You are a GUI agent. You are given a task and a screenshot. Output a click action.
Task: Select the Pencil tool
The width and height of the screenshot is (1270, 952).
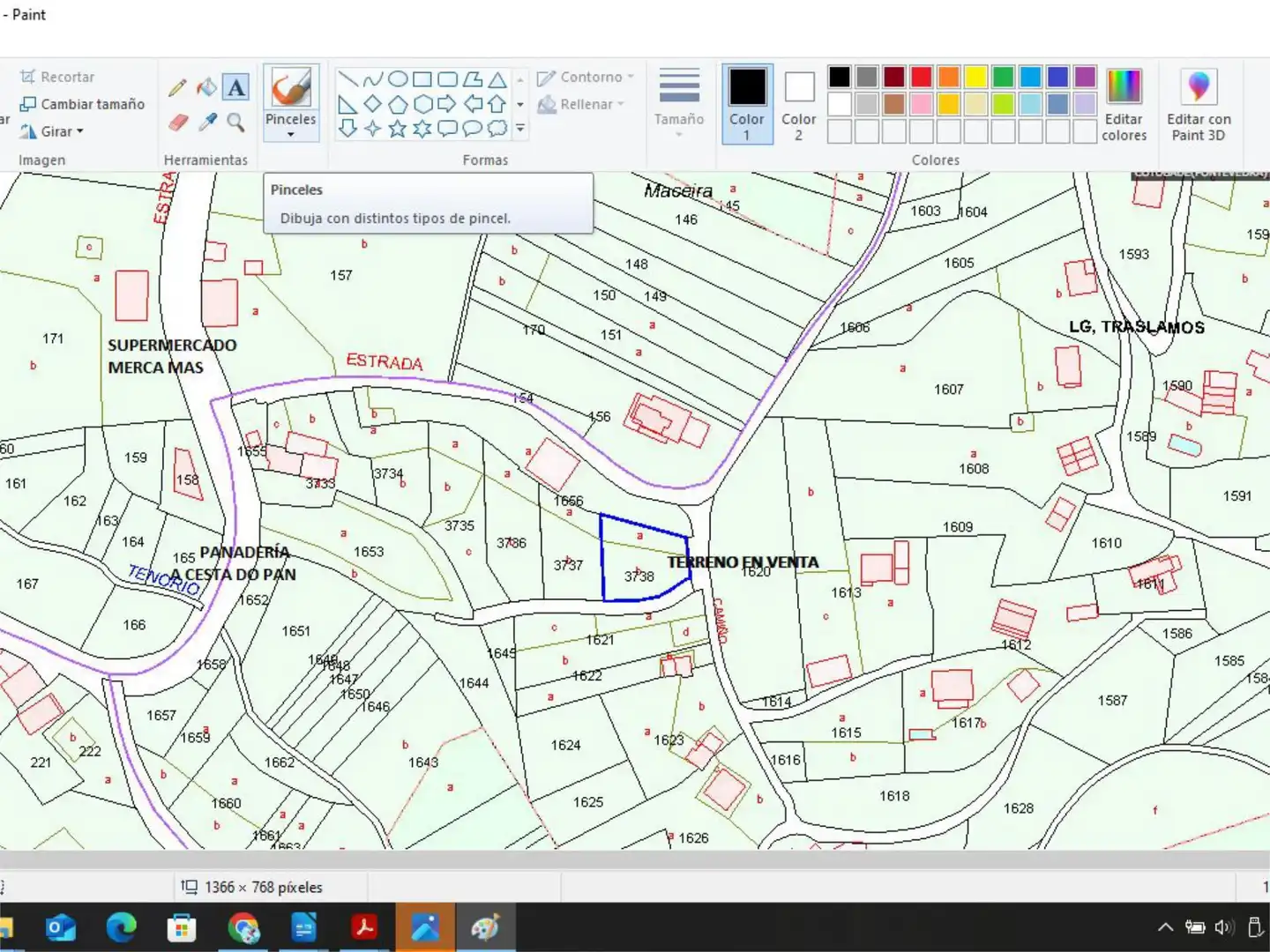177,87
